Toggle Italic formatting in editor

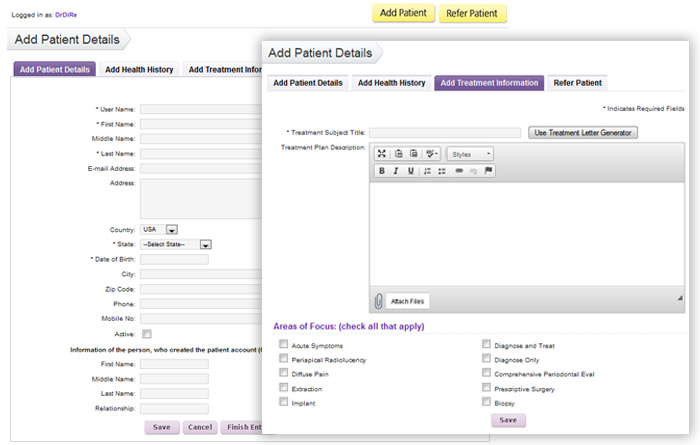[x=396, y=171]
